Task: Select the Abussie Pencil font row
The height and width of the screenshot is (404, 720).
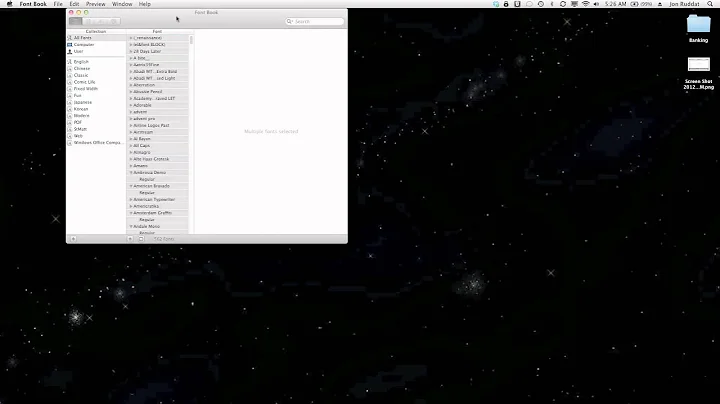Action: click(158, 92)
